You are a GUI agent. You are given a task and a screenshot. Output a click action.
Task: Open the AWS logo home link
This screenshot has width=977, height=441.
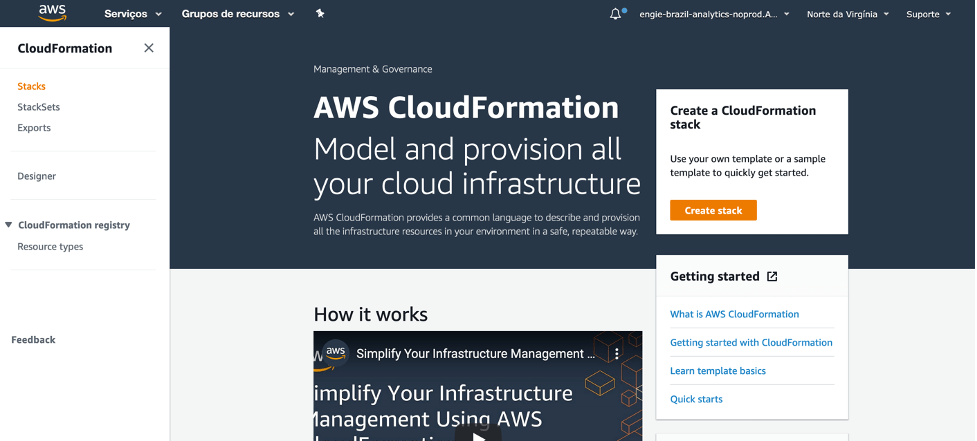[x=52, y=13]
